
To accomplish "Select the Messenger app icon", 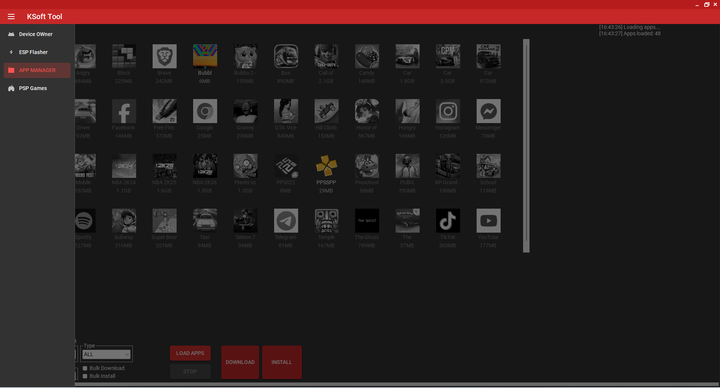I will (x=488, y=111).
